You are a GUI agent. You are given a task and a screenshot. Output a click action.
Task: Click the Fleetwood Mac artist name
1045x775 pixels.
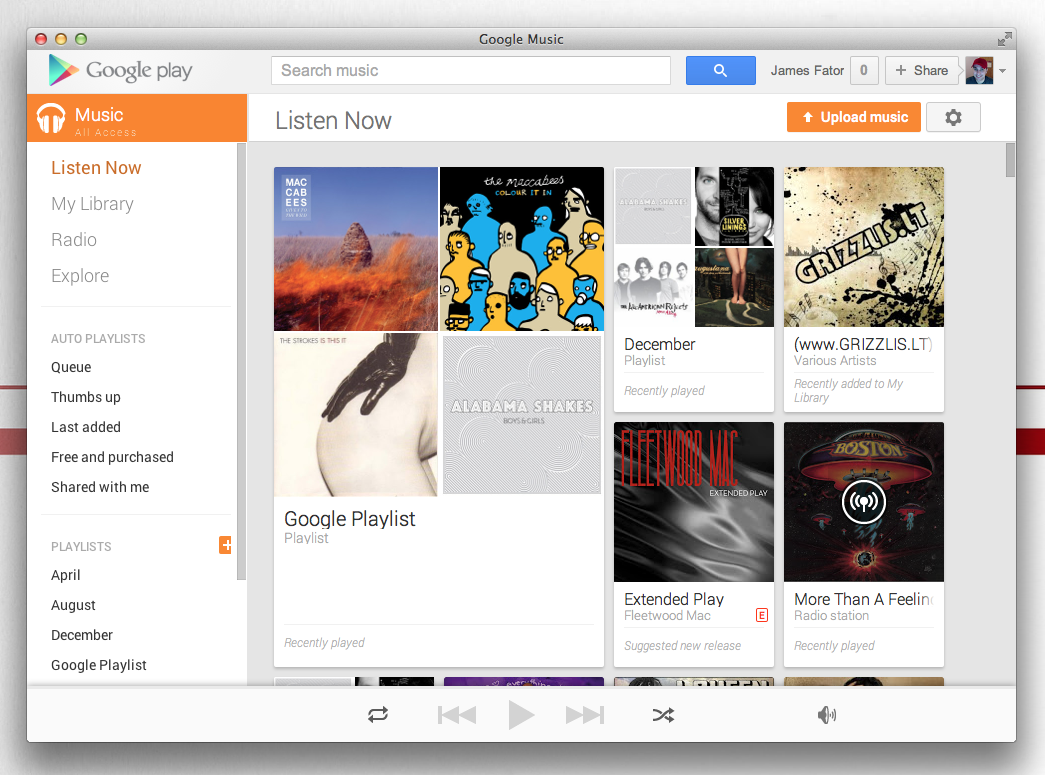click(667, 616)
